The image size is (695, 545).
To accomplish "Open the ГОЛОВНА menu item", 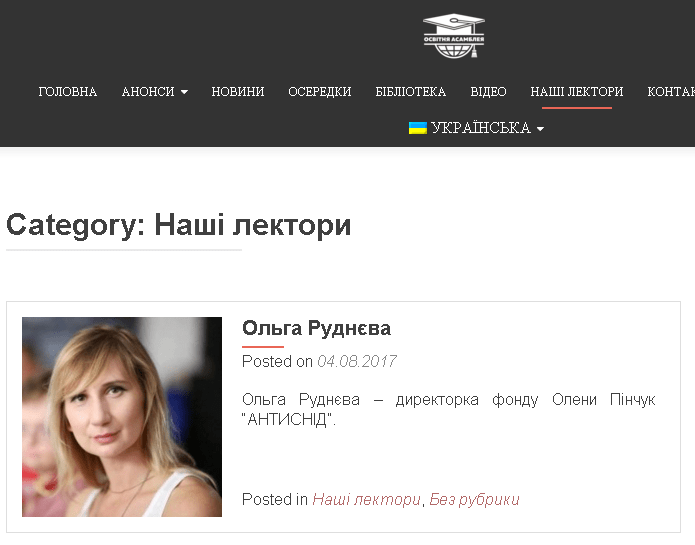I will (68, 92).
